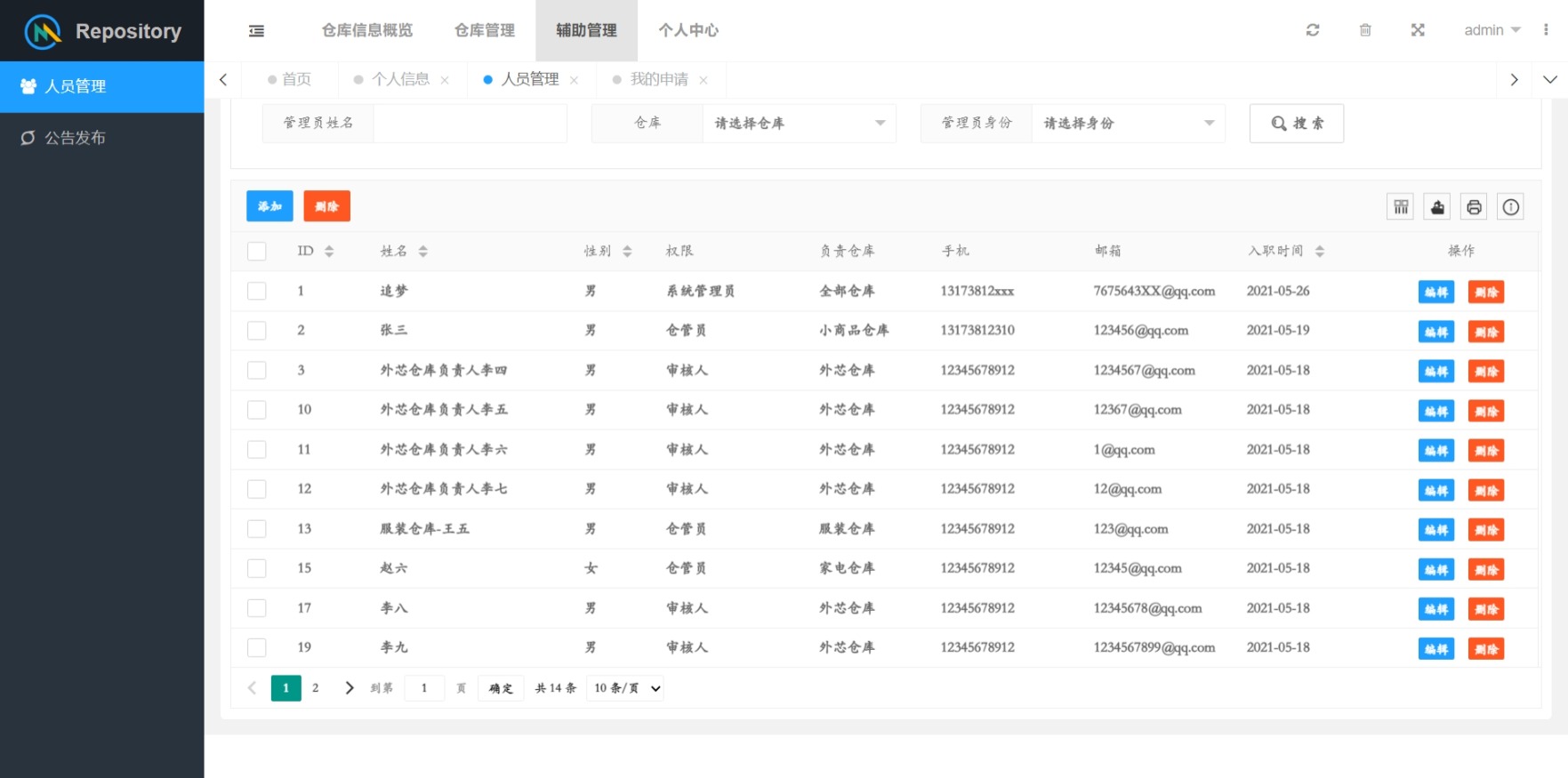Open the 请选择身份 dropdown
This screenshot has width=1568, height=778.
coord(1128,124)
